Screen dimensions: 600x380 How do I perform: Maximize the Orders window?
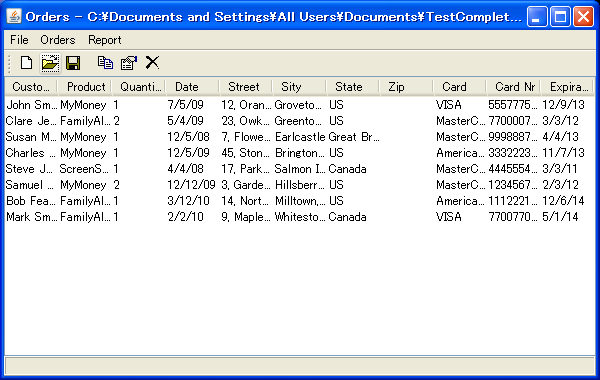point(560,16)
